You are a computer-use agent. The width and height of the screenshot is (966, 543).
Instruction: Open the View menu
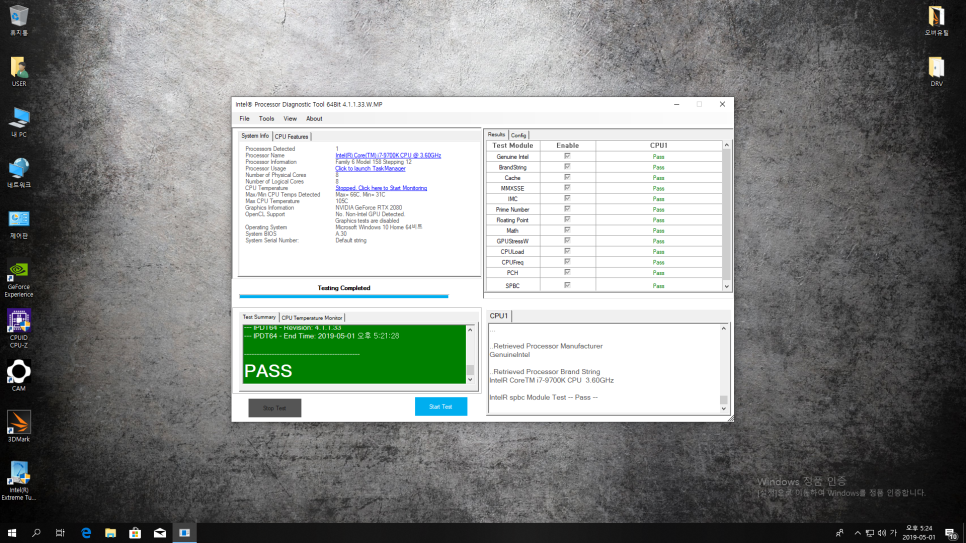click(x=290, y=119)
